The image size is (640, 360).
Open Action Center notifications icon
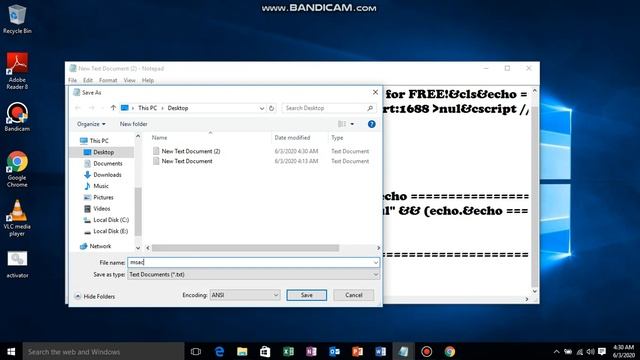pos(602,351)
